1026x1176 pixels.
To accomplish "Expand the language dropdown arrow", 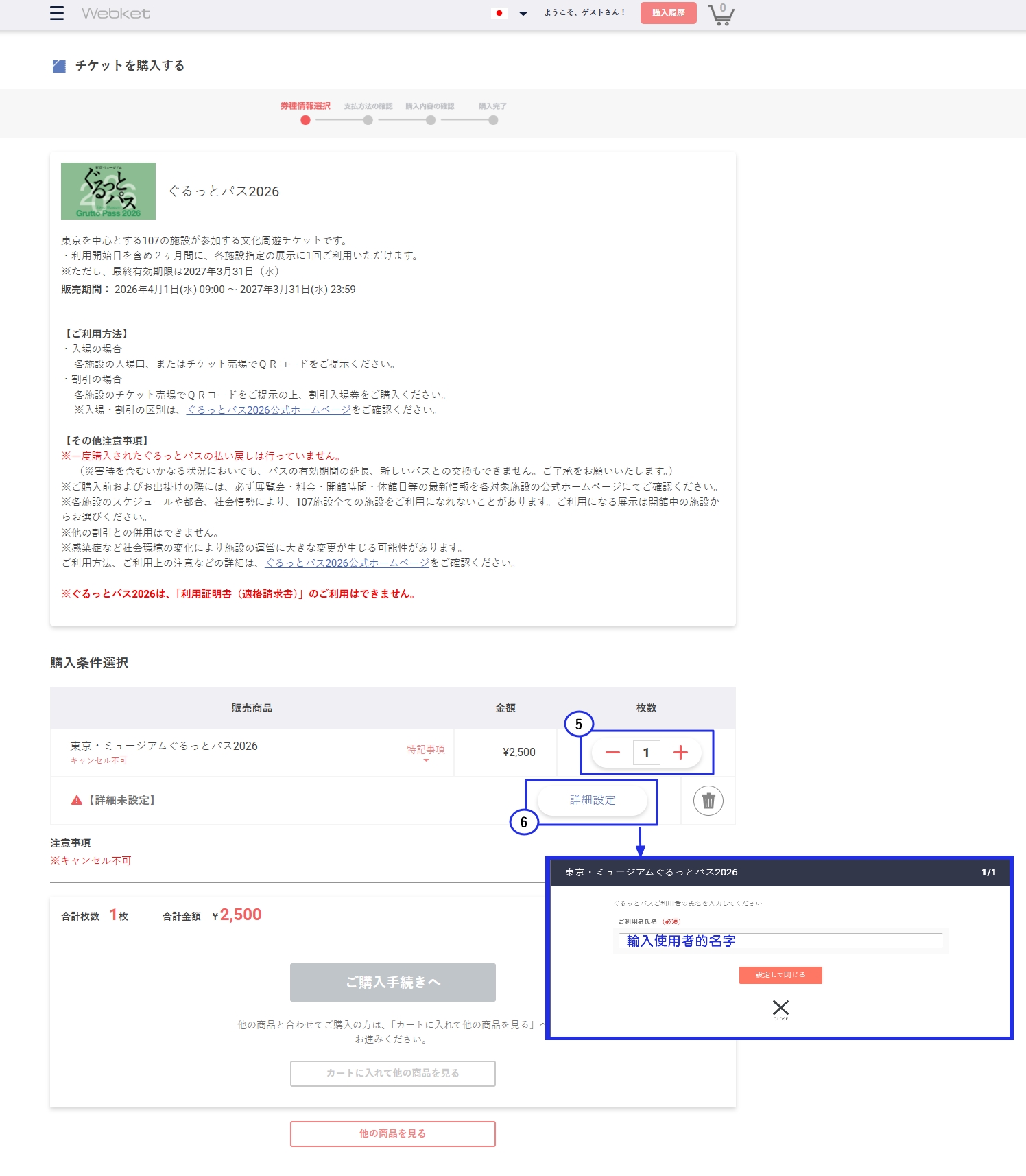I will point(523,13).
